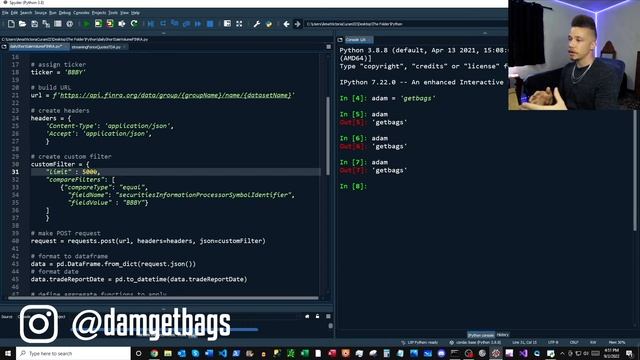
Task: Save the current file with the toolbar icon
Action: click(34, 24)
